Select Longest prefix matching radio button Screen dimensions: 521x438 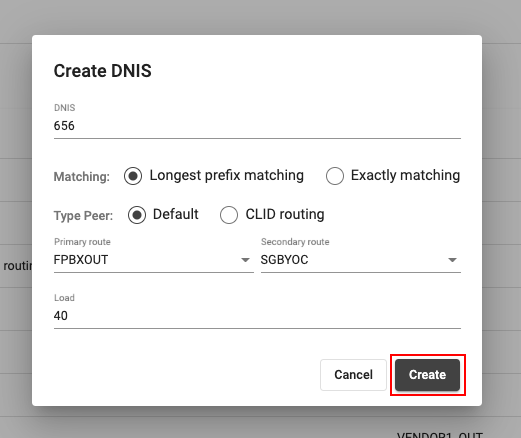[x=133, y=176]
